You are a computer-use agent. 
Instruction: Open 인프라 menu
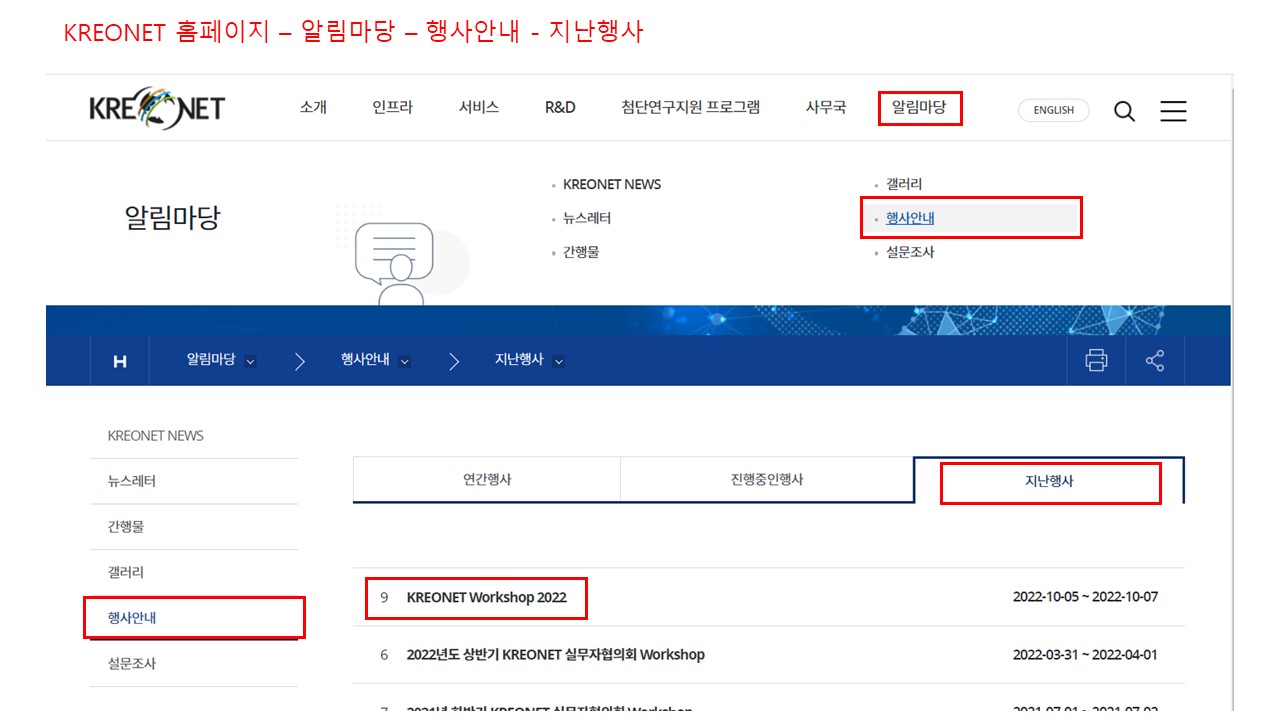[392, 107]
